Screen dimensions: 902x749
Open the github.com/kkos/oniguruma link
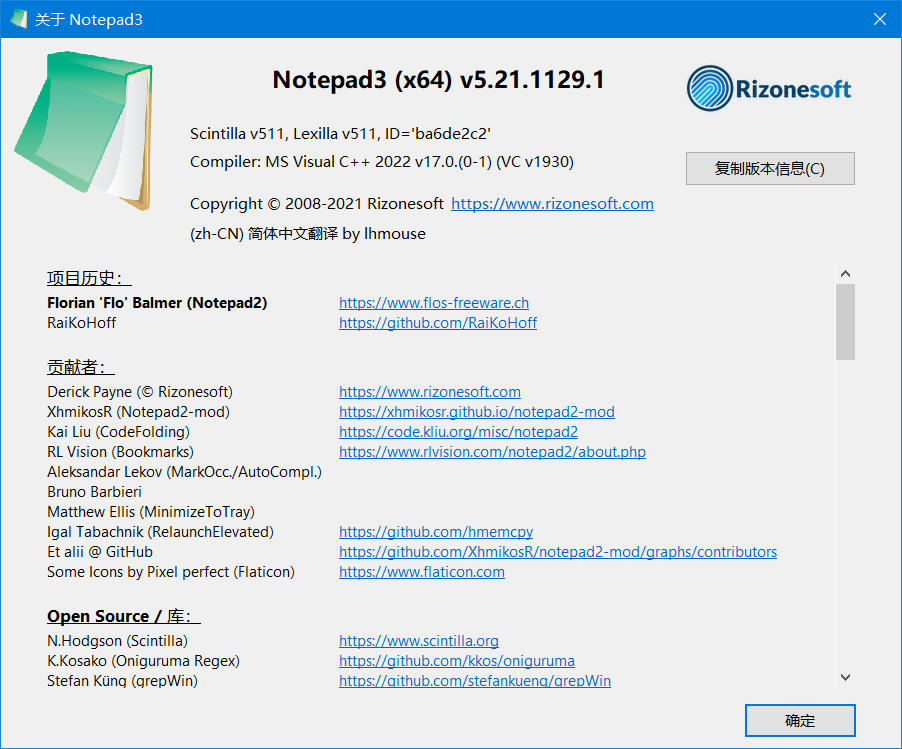click(x=457, y=660)
